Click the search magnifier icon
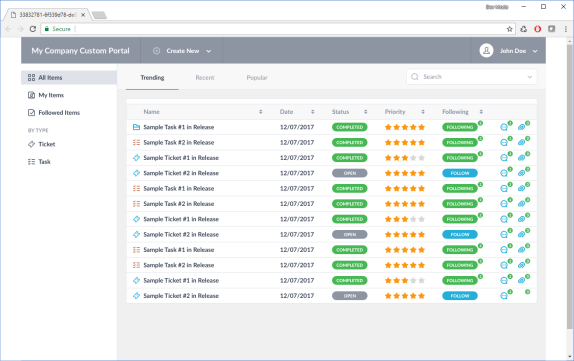Viewport: 574px width, 361px height. tap(415, 77)
